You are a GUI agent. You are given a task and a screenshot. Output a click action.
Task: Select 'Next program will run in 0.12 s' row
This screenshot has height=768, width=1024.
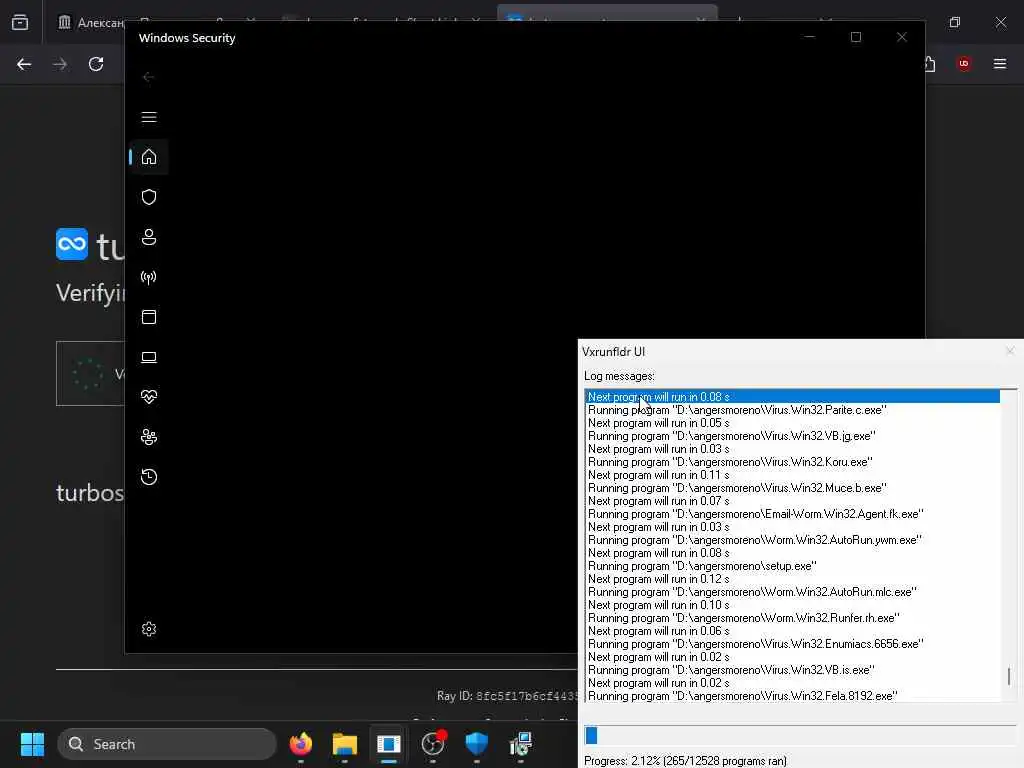pos(793,579)
